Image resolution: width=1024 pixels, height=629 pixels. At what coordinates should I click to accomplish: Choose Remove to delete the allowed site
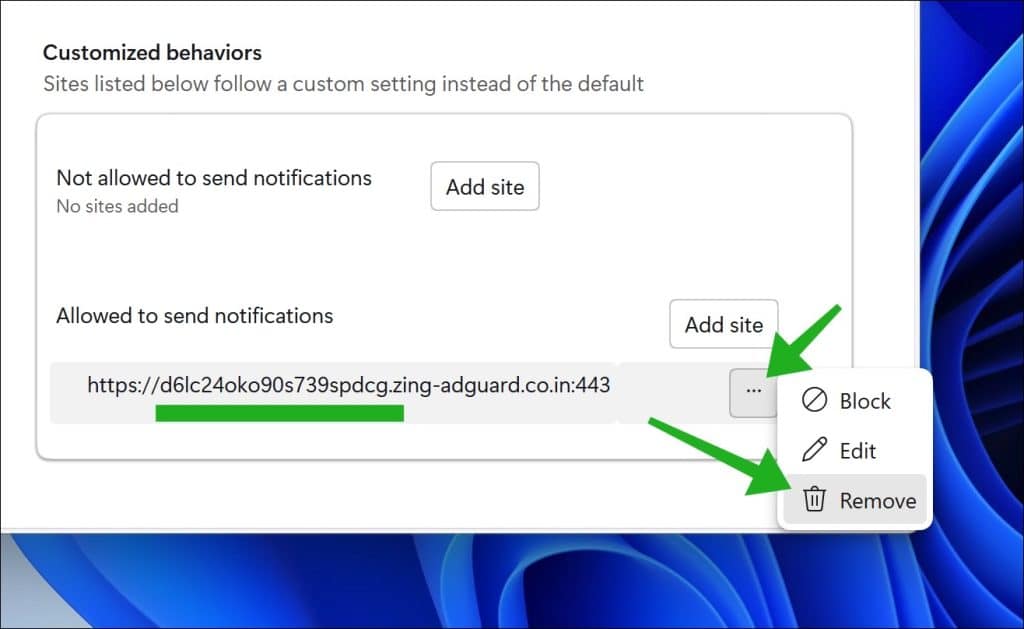click(876, 499)
